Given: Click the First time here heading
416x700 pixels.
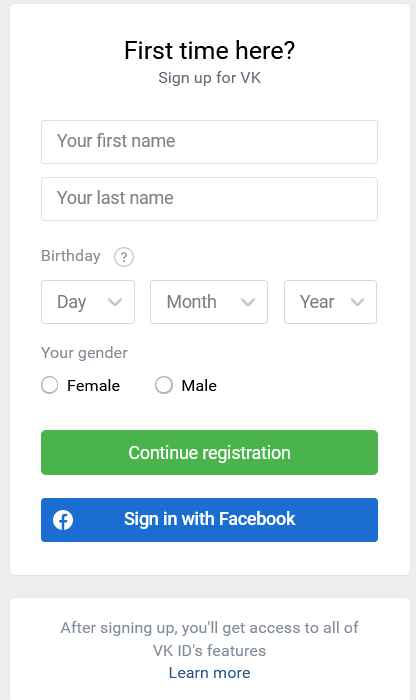Looking at the screenshot, I should pyautogui.click(x=209, y=50).
